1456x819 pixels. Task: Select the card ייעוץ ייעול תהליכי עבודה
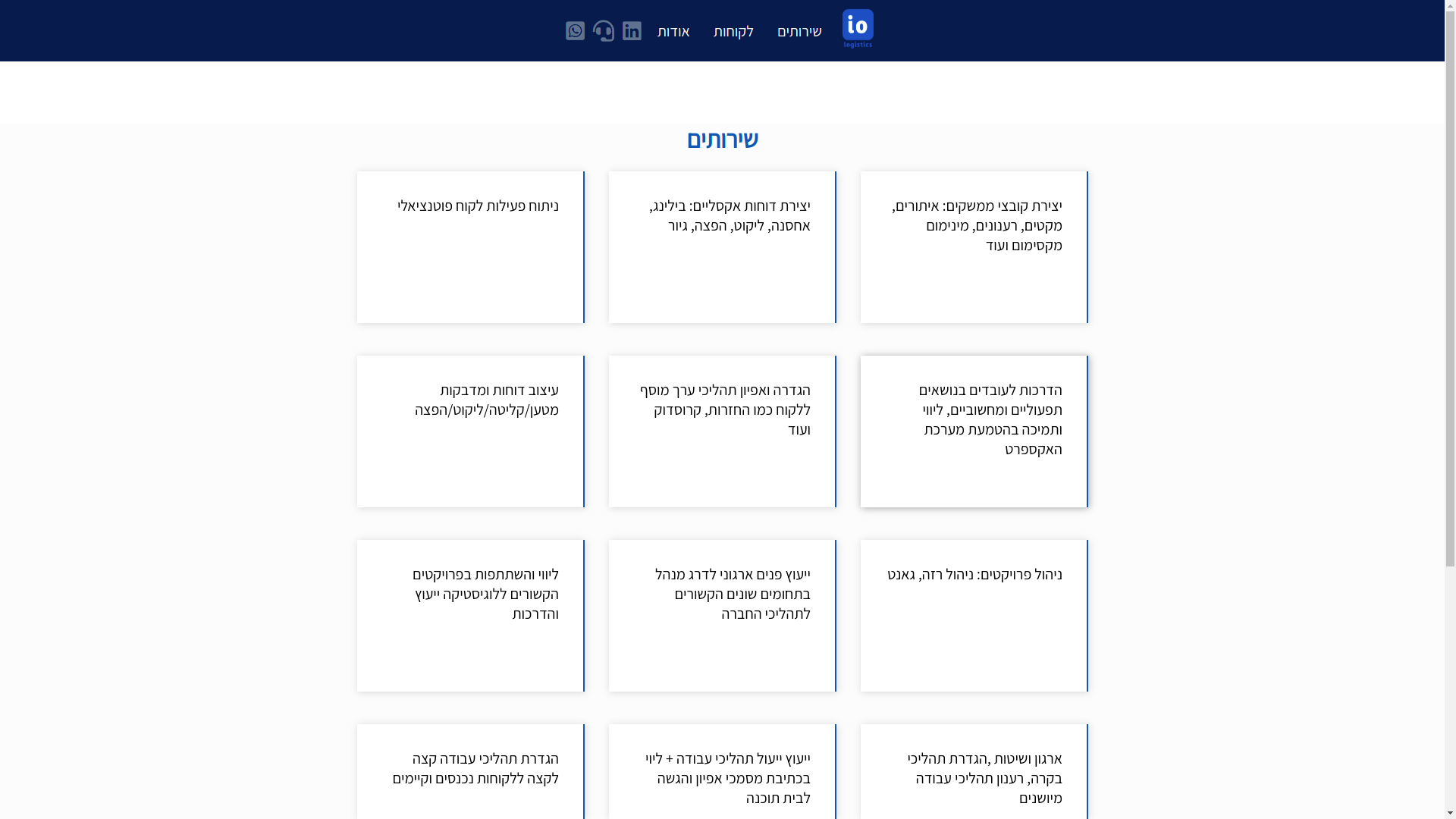723,771
